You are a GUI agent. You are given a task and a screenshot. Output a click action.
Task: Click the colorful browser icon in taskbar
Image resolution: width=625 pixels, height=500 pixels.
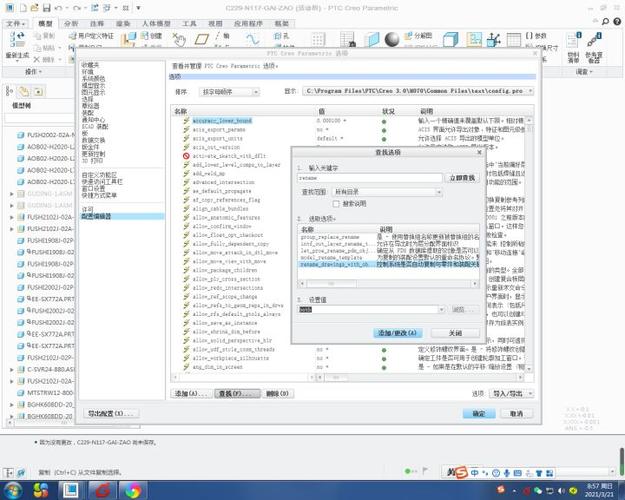click(x=132, y=490)
